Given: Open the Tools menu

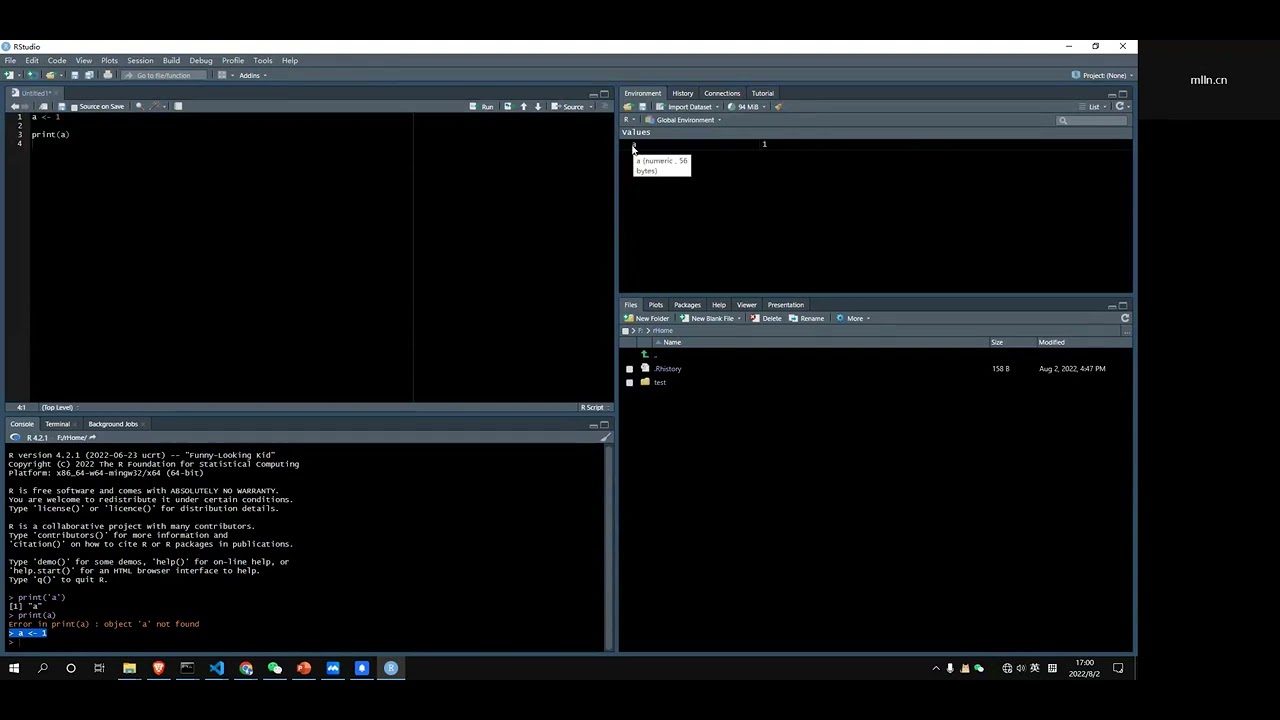Looking at the screenshot, I should tap(263, 60).
